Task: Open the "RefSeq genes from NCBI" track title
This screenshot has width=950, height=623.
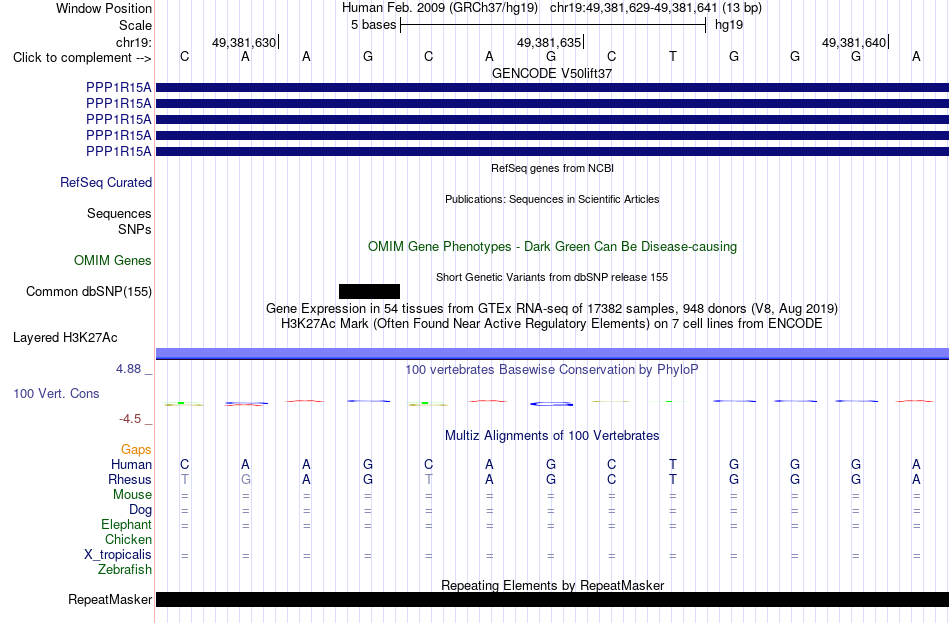Action: (x=552, y=168)
